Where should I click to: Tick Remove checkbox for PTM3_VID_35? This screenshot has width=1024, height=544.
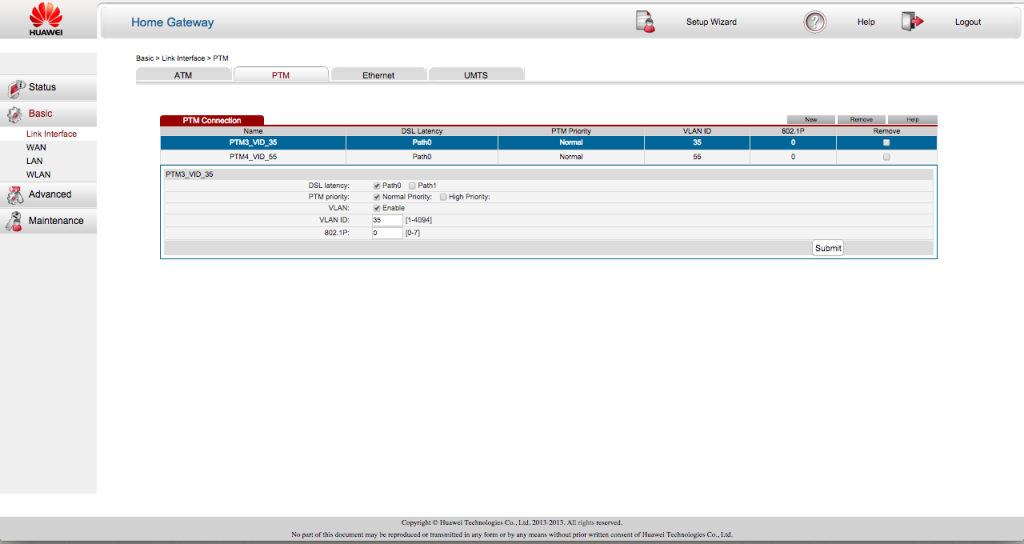(x=886, y=143)
